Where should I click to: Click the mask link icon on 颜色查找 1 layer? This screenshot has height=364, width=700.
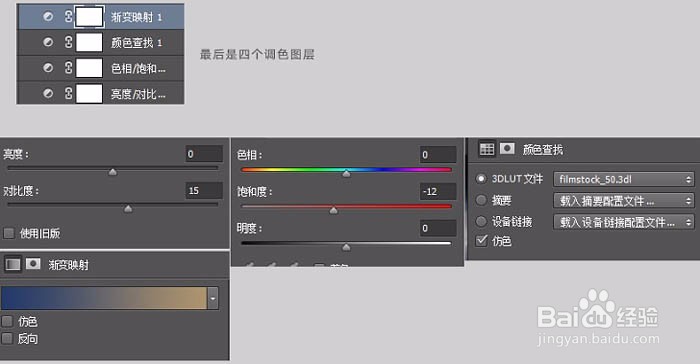click(68, 42)
